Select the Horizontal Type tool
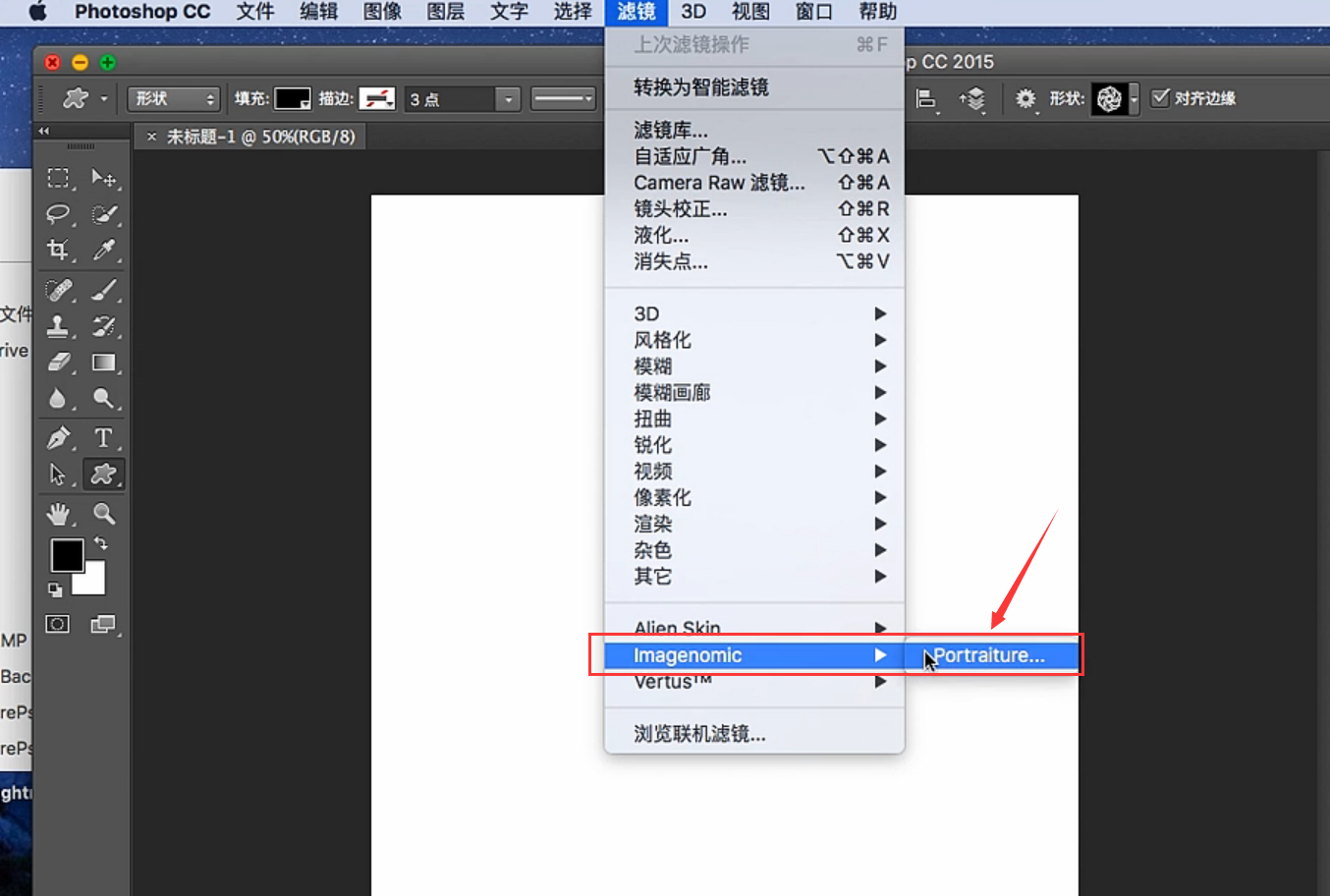The height and width of the screenshot is (896, 1330). [103, 438]
